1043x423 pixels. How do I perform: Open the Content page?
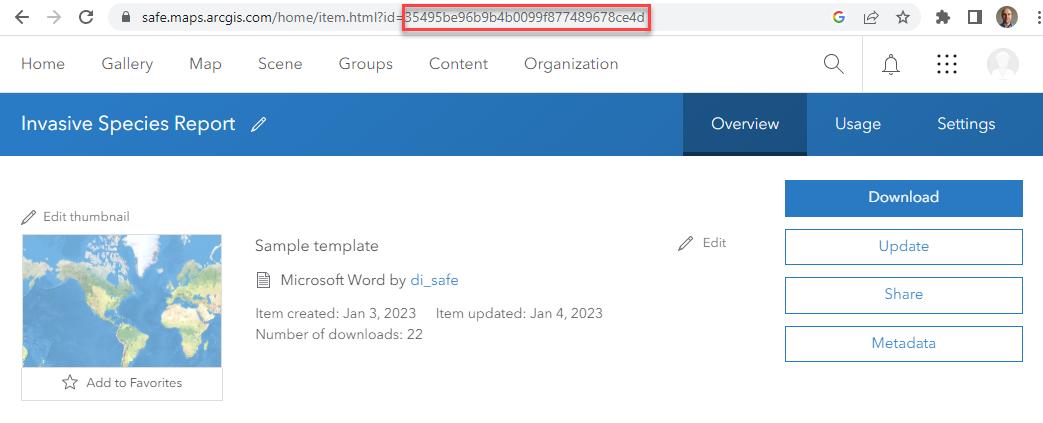click(458, 64)
